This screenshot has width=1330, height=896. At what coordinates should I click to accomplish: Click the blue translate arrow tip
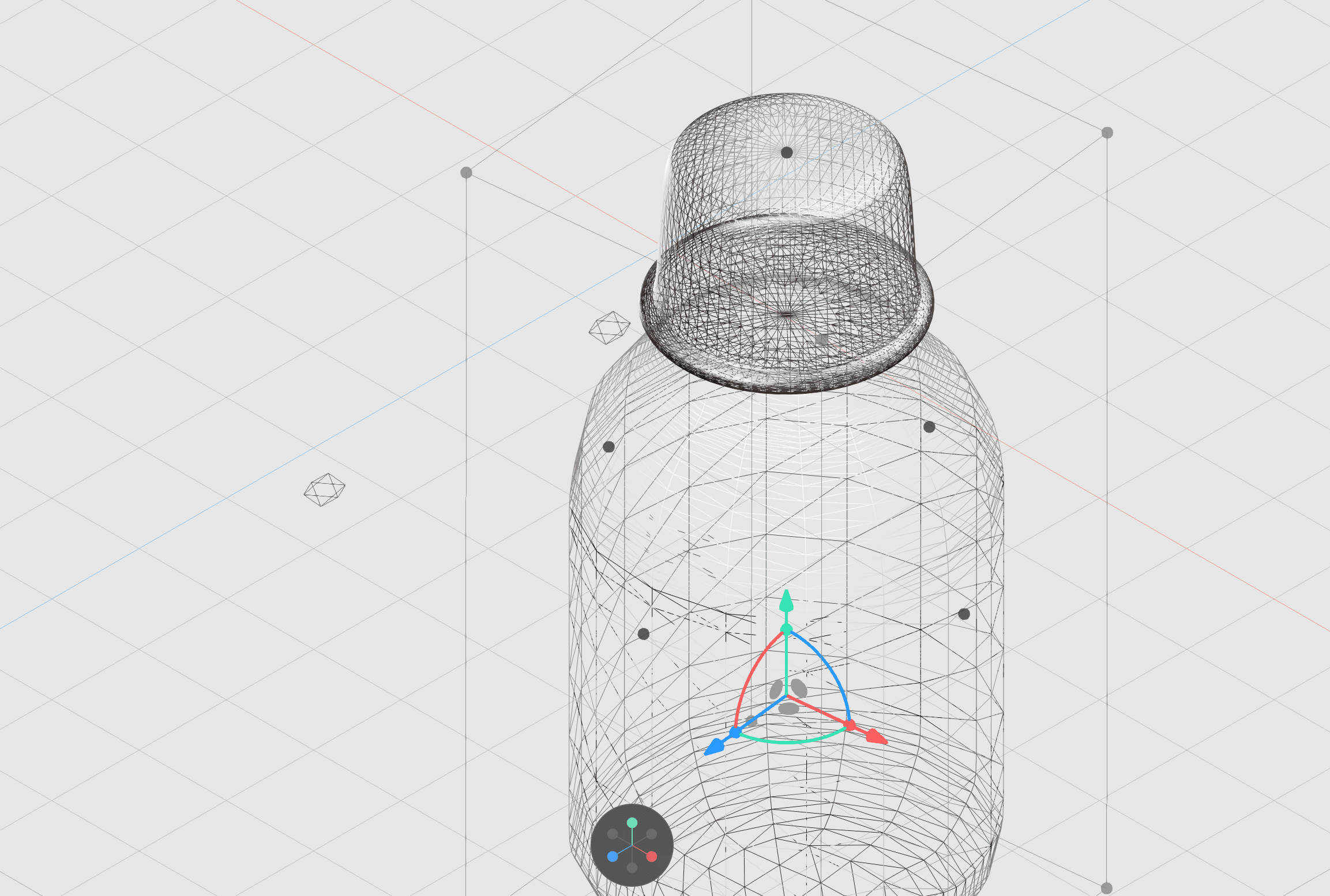[x=714, y=747]
